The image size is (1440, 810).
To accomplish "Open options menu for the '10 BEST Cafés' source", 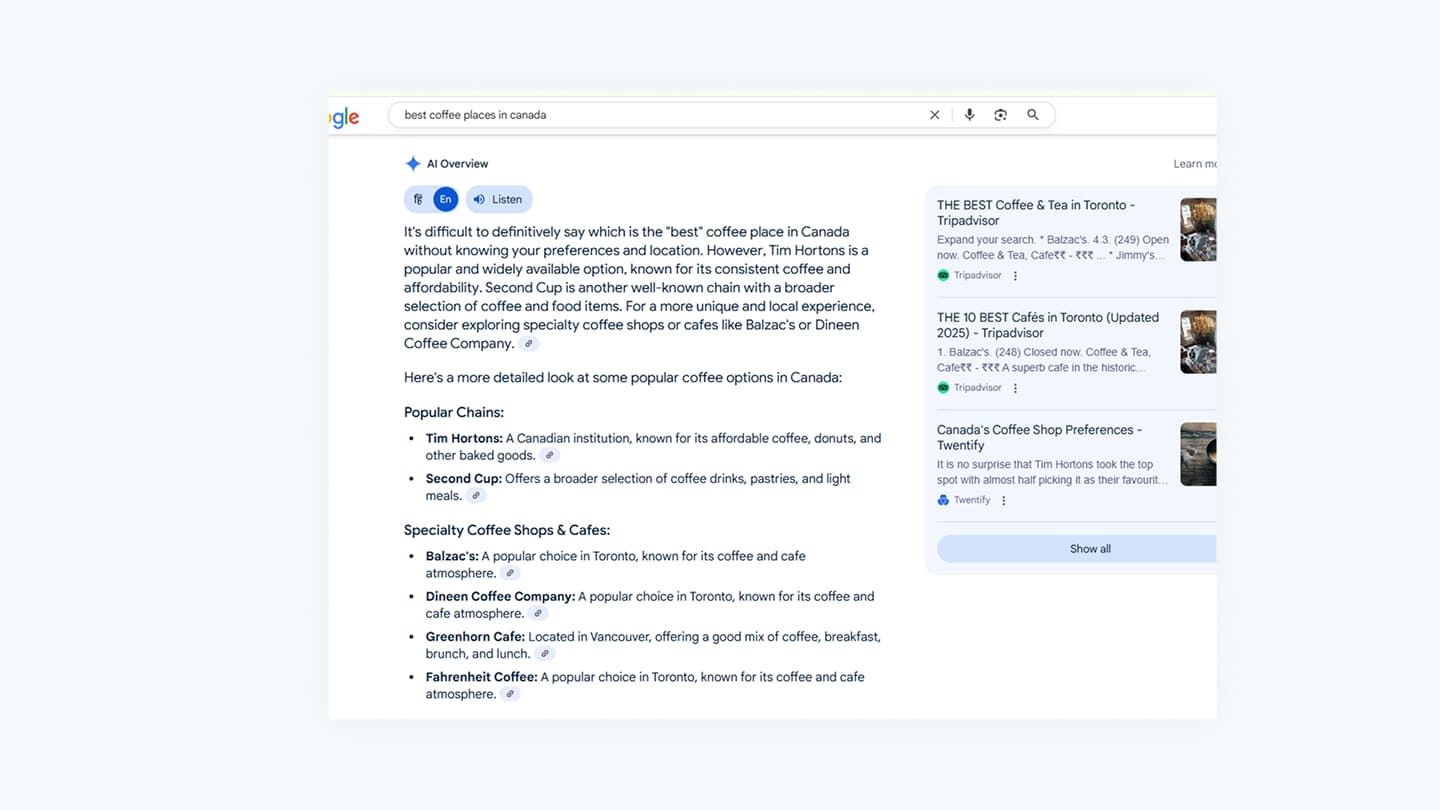I will tap(1015, 388).
